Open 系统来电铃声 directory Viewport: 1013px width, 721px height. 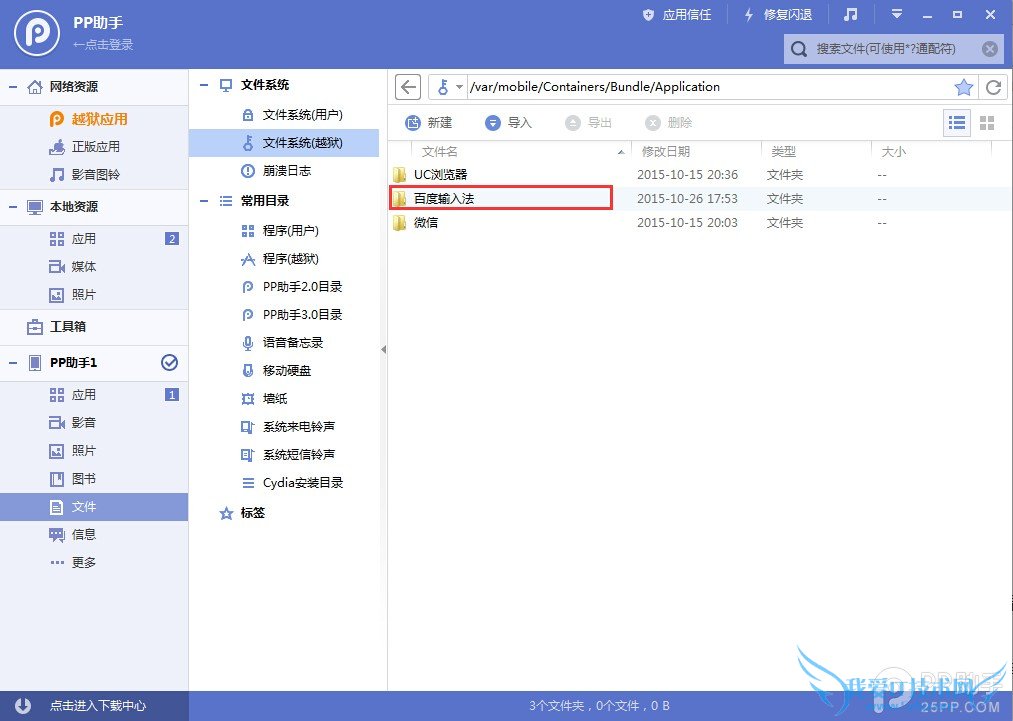284,427
